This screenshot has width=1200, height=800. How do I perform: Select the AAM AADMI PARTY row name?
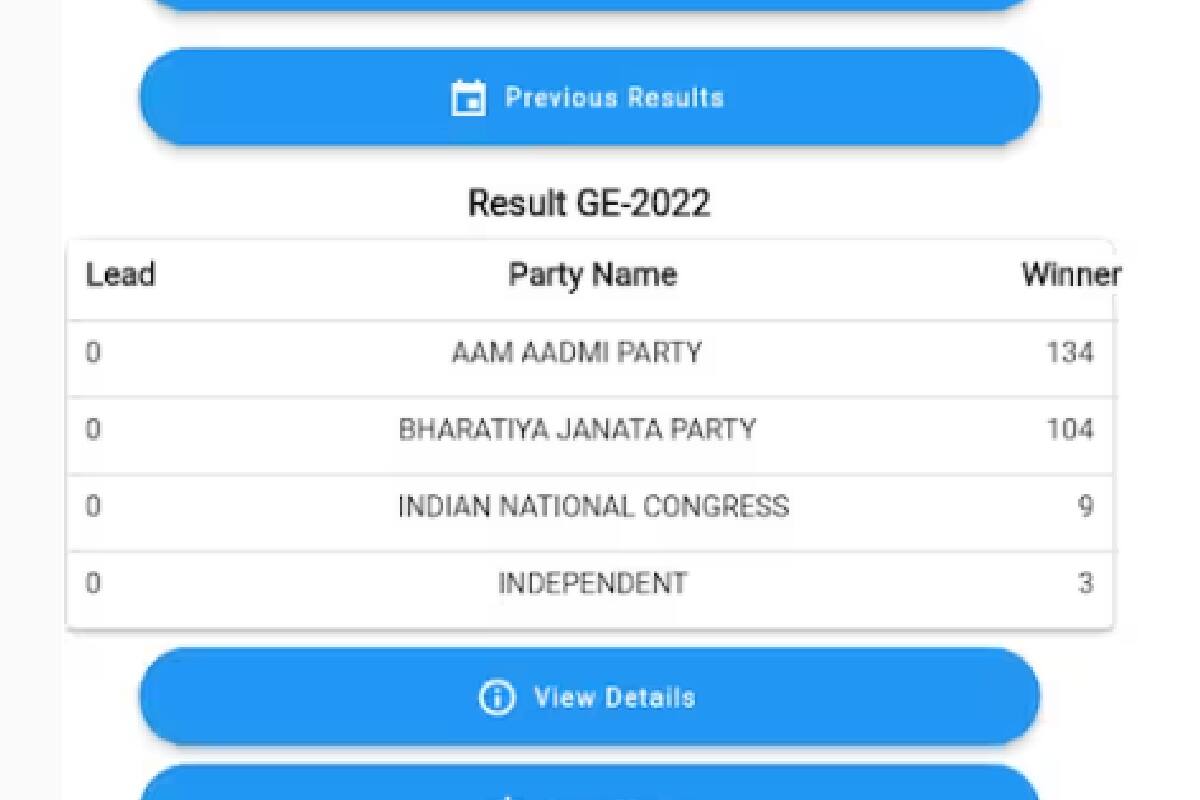click(x=576, y=353)
